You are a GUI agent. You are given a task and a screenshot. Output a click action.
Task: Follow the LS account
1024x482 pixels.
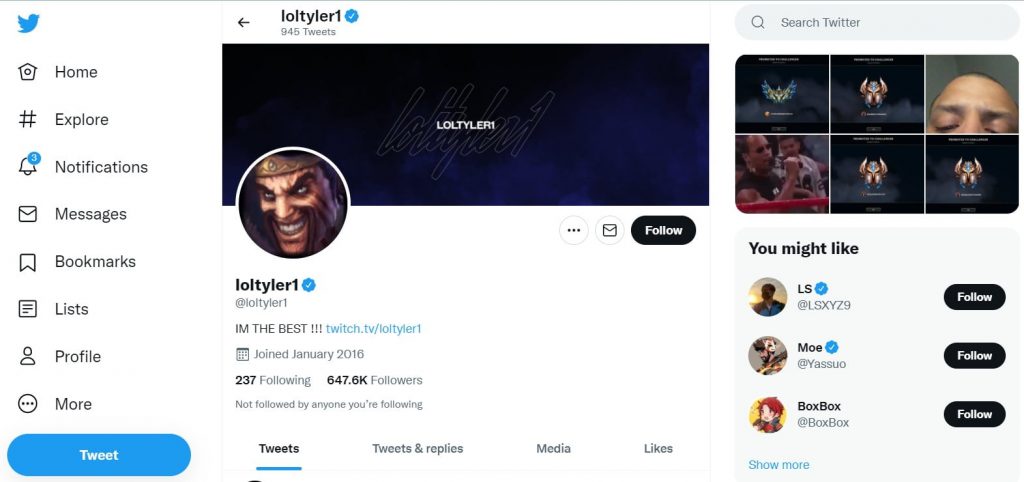pos(974,297)
